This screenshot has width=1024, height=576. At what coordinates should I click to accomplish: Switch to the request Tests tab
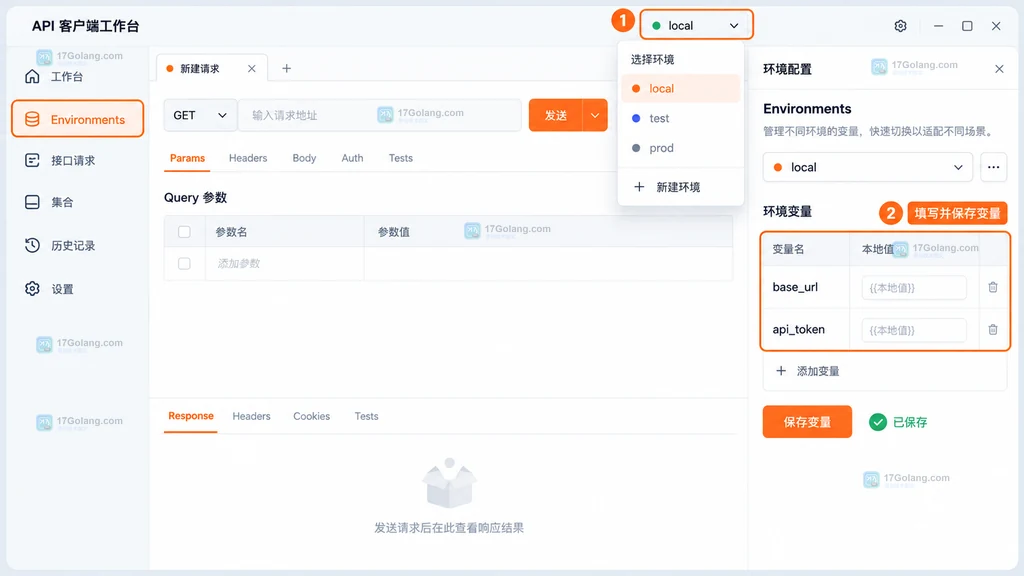pyautogui.click(x=400, y=158)
